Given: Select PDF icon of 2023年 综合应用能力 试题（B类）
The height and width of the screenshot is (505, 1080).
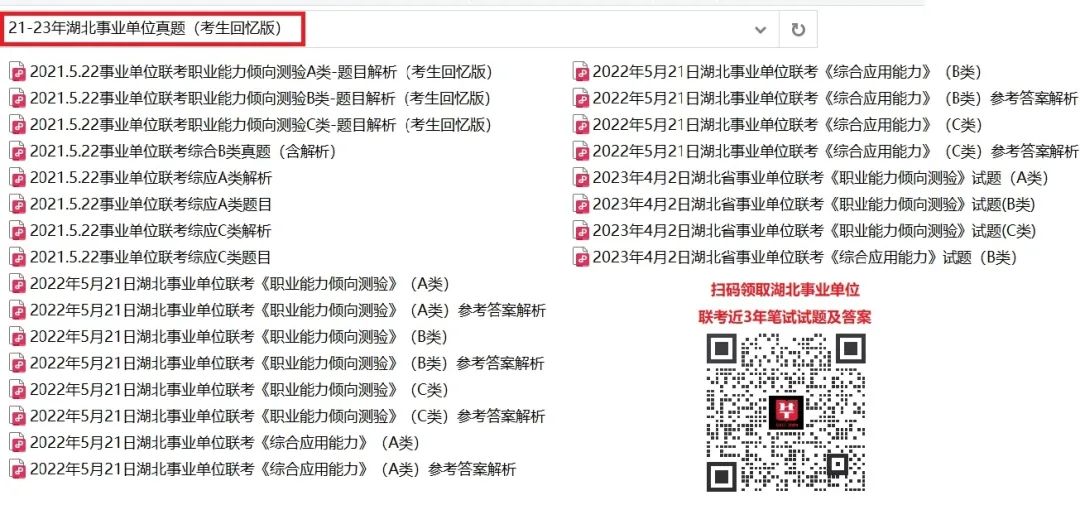Looking at the screenshot, I should point(581,258).
